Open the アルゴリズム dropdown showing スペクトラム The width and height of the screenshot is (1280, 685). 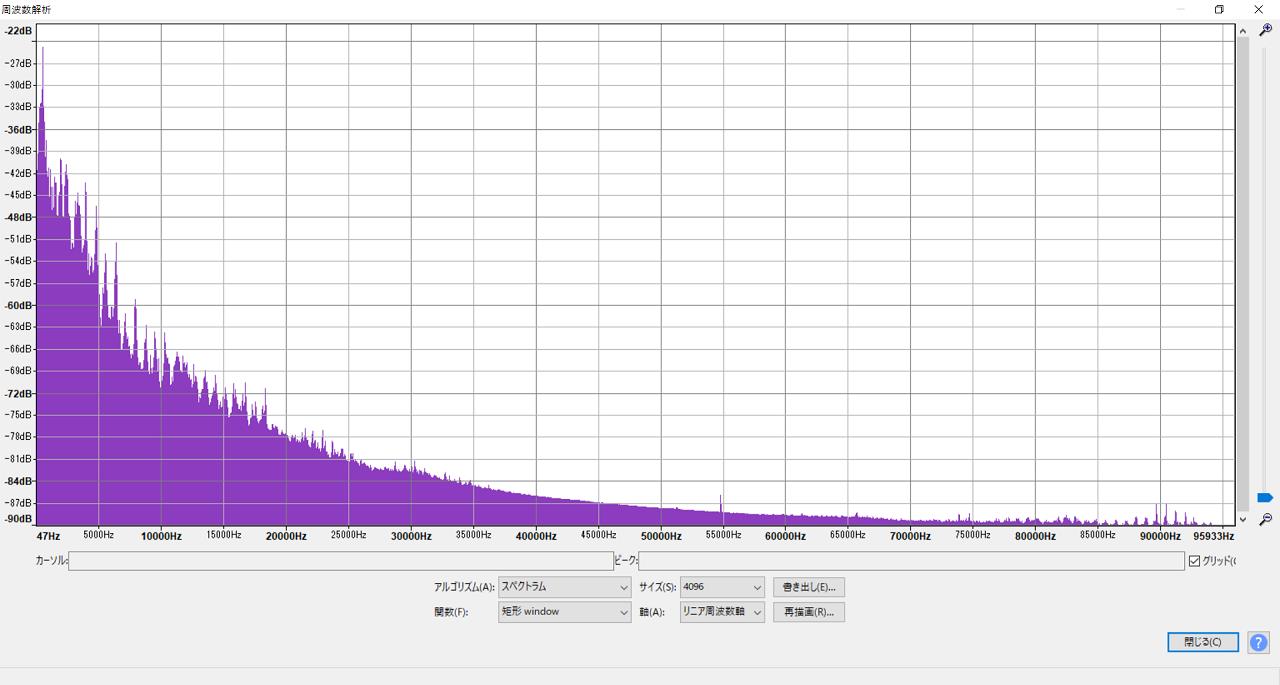[x=564, y=587]
